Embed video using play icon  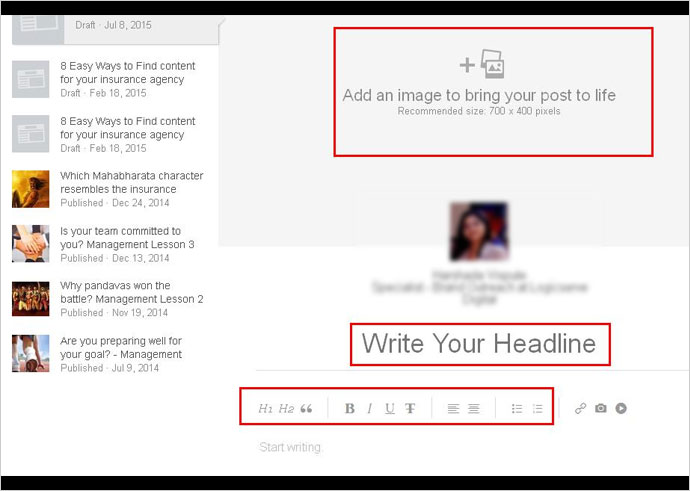click(621, 409)
